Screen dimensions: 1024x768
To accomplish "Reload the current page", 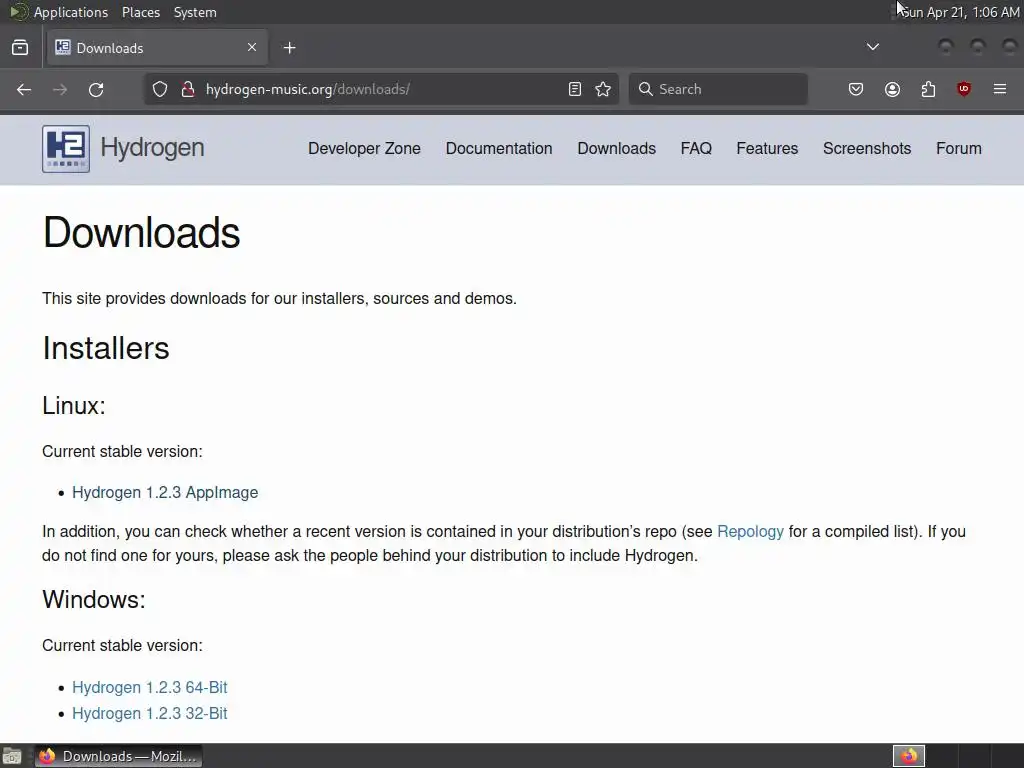I will pyautogui.click(x=96, y=89).
